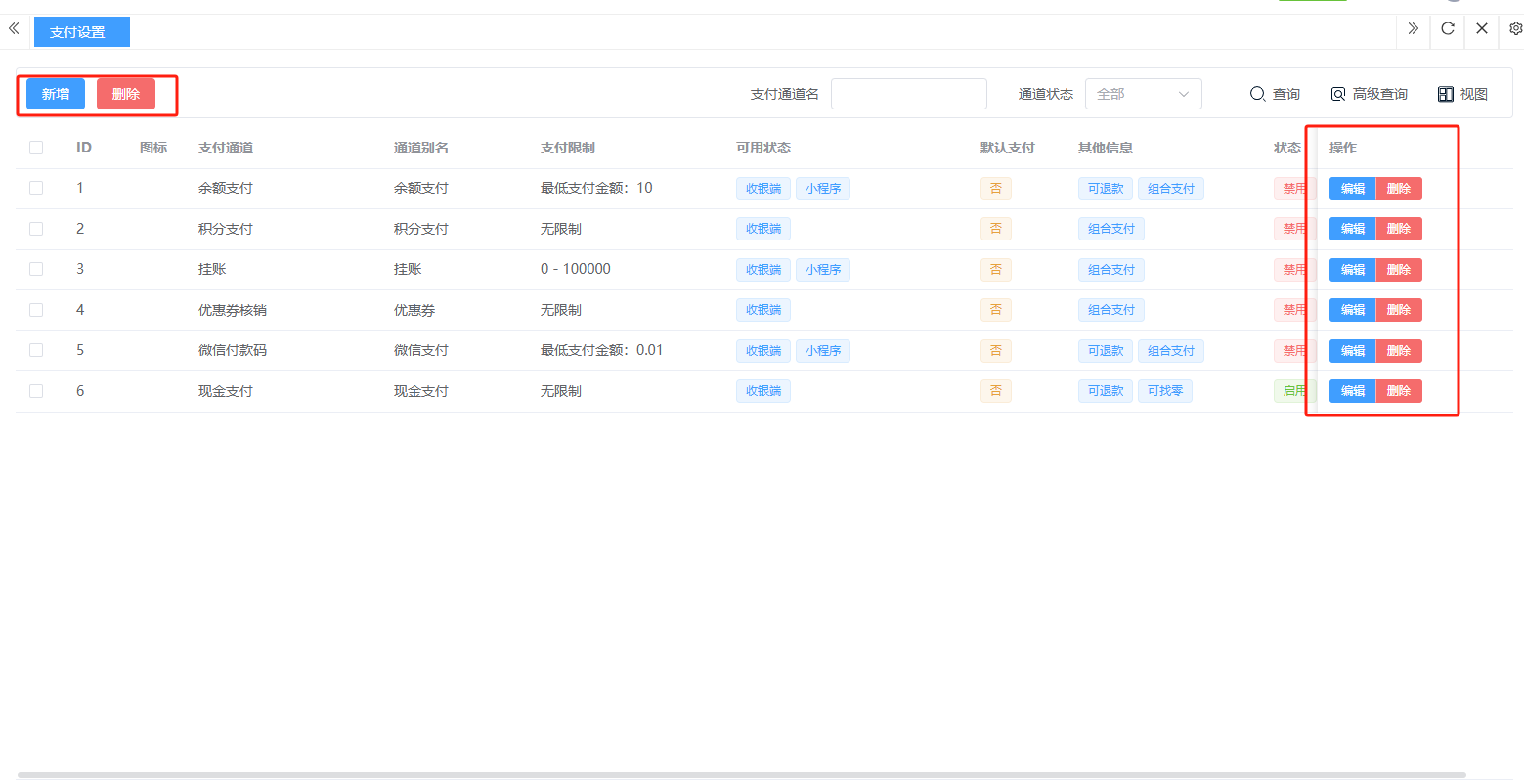The height and width of the screenshot is (784, 1524).
Task: Toggle the select-all checkbox in table header
Action: pyautogui.click(x=36, y=148)
